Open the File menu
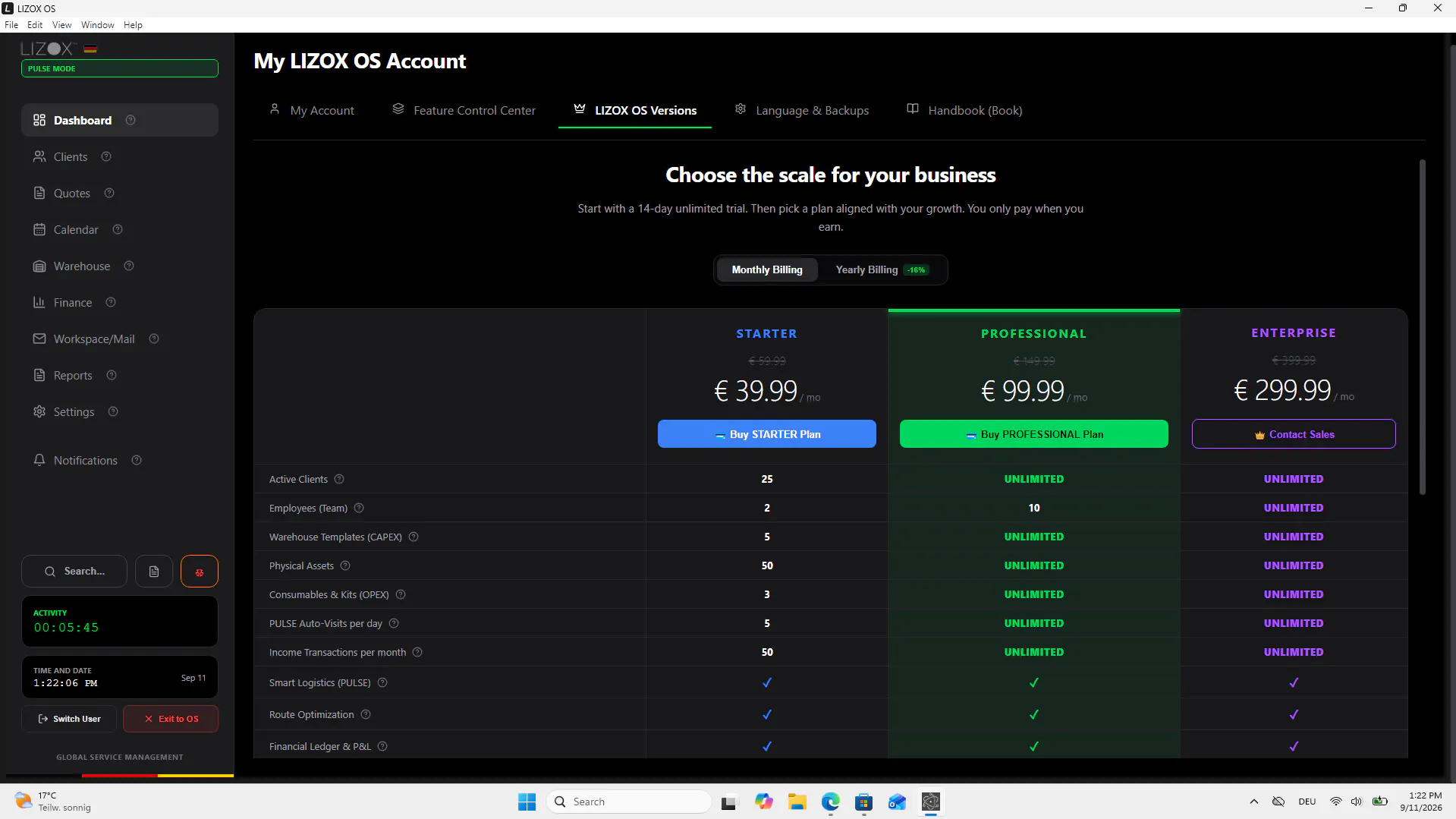Viewport: 1456px width, 819px height. coord(11,25)
